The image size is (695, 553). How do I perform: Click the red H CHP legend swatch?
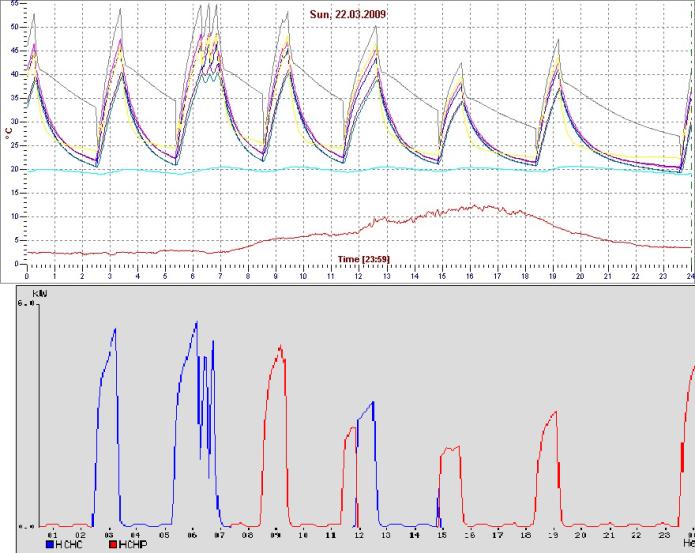(x=111, y=546)
